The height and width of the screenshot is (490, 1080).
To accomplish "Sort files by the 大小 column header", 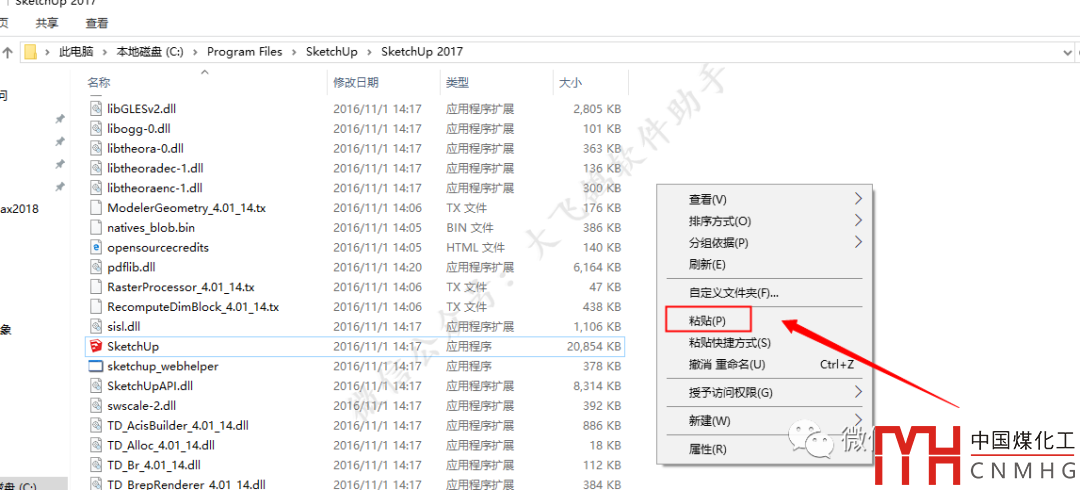I will pyautogui.click(x=570, y=82).
